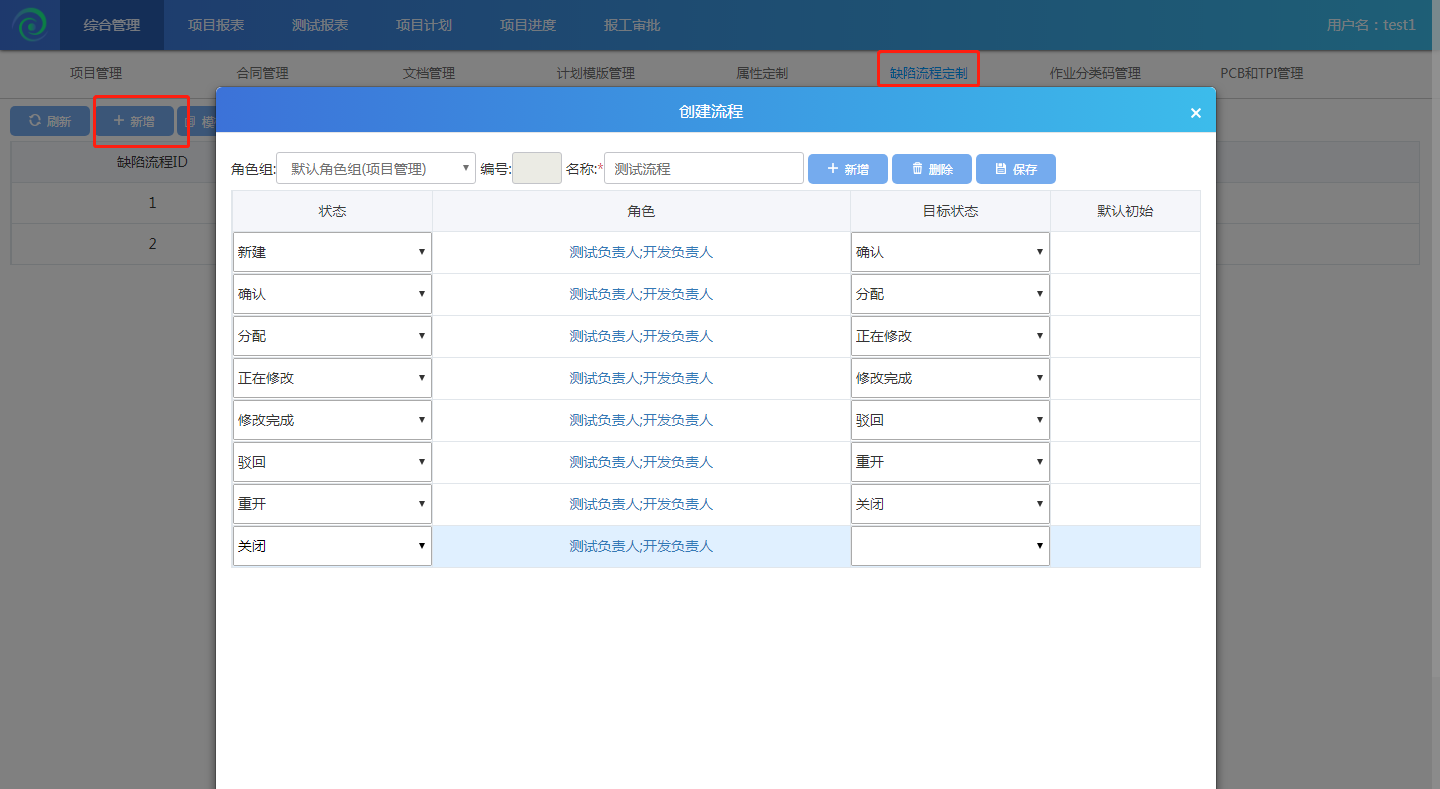
Task: Click the 名称 input field with 测试流程
Action: (x=704, y=169)
